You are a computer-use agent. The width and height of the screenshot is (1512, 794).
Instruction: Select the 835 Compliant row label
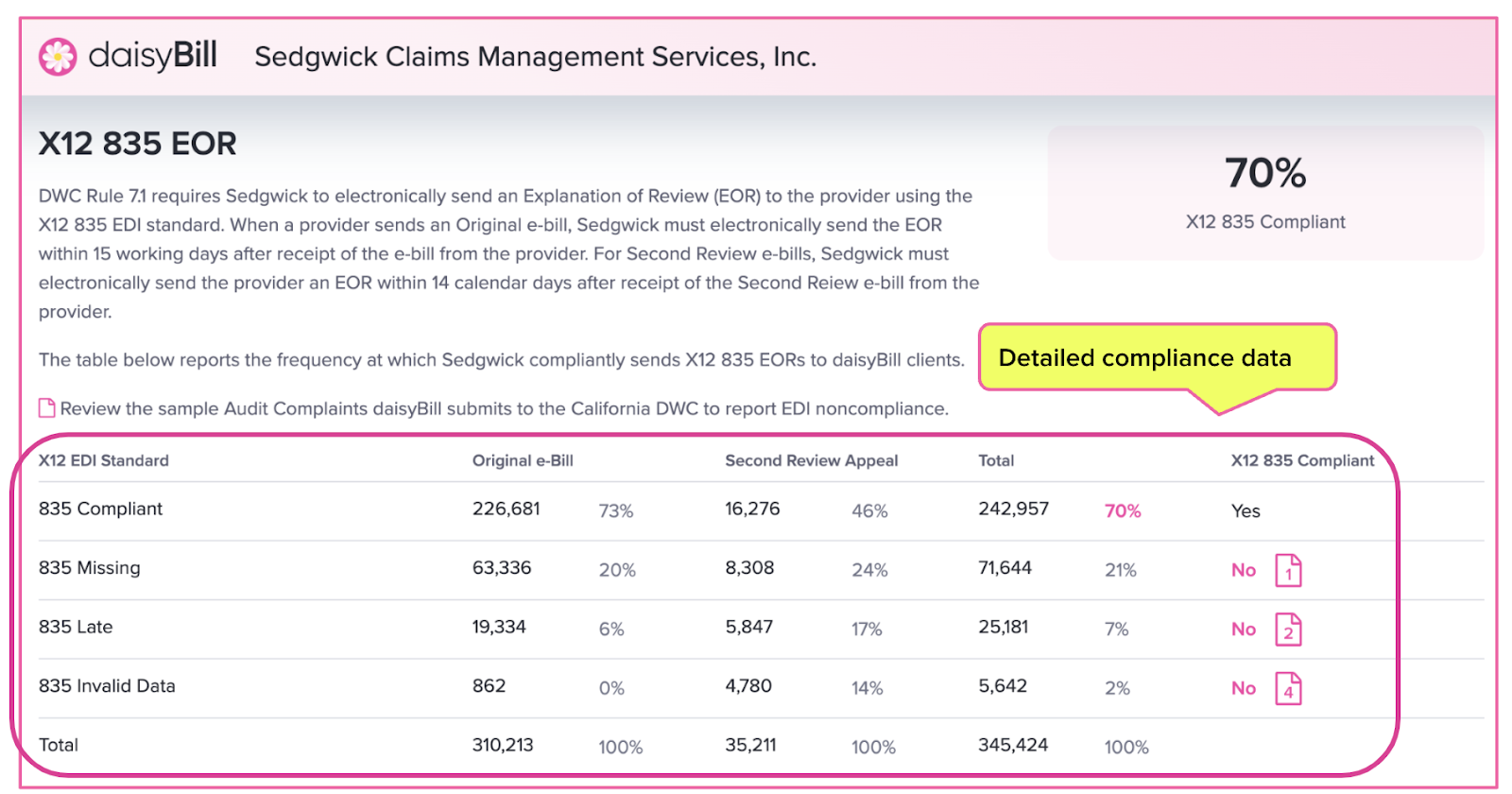click(x=100, y=509)
